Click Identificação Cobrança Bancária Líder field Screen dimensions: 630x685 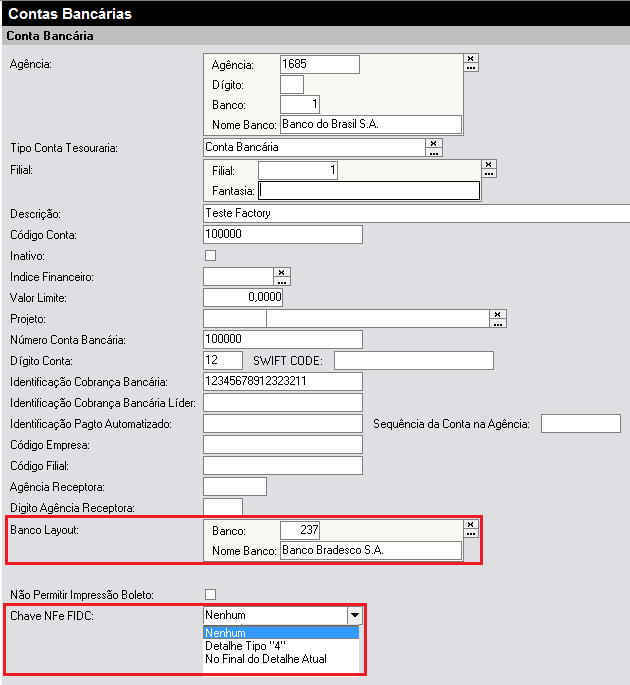[283, 402]
